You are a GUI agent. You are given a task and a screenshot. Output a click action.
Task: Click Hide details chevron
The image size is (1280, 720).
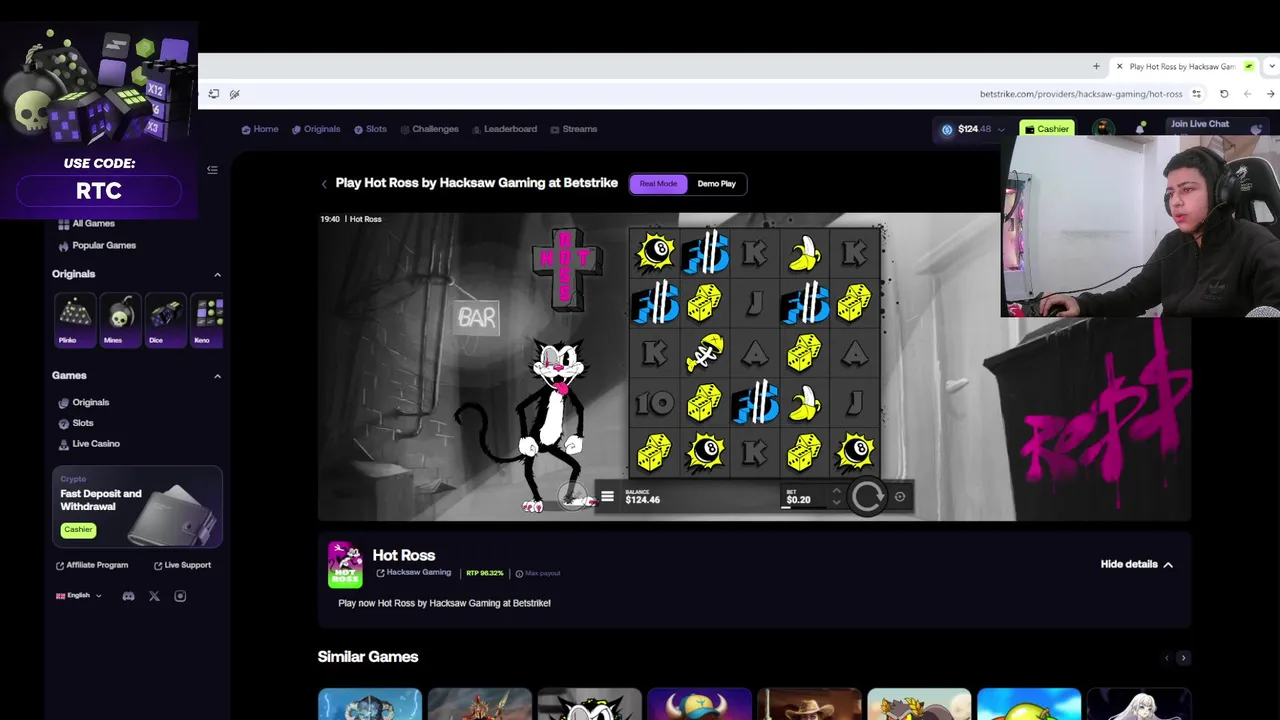click(x=1168, y=565)
